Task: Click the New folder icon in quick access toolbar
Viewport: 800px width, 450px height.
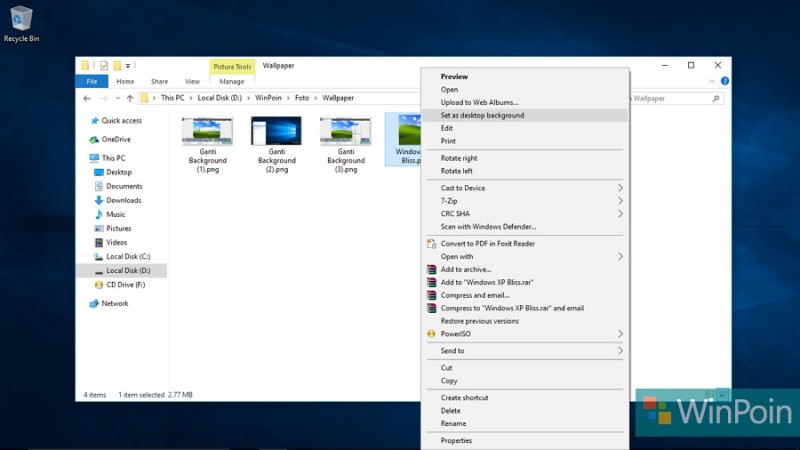Action: pos(117,65)
